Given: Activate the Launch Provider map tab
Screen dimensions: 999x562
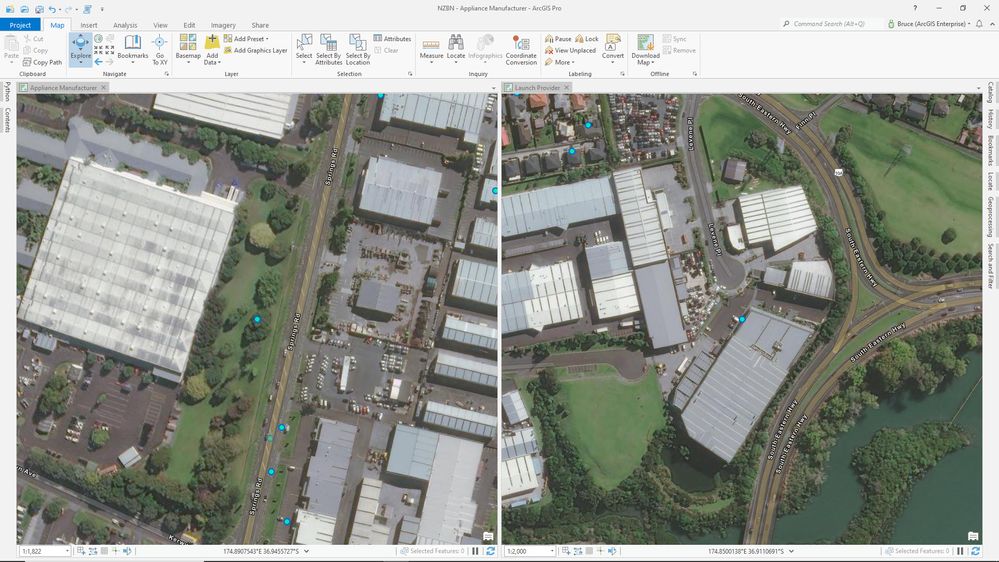Looking at the screenshot, I should click(537, 88).
